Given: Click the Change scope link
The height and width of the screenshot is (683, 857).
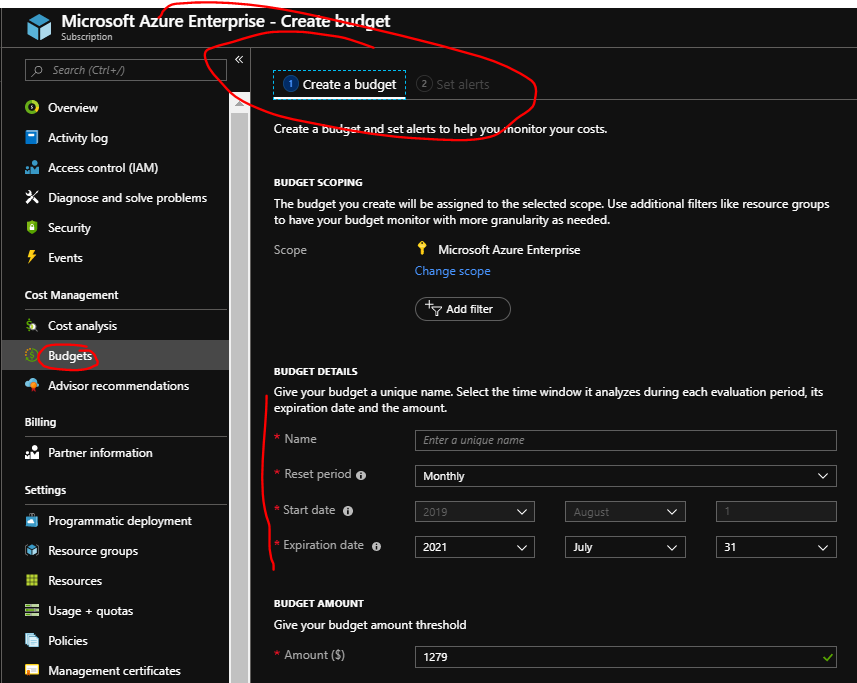Looking at the screenshot, I should tap(453, 271).
